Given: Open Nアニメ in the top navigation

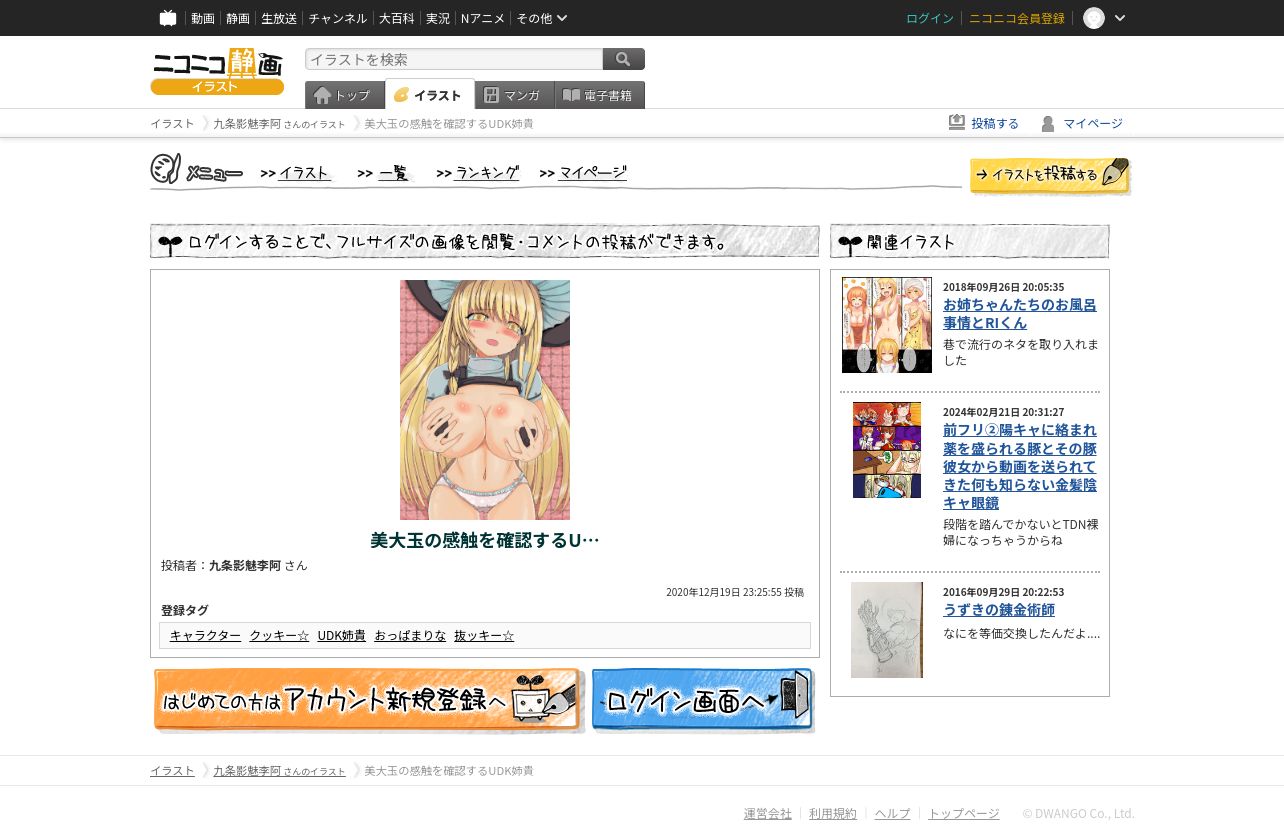Looking at the screenshot, I should click(483, 18).
